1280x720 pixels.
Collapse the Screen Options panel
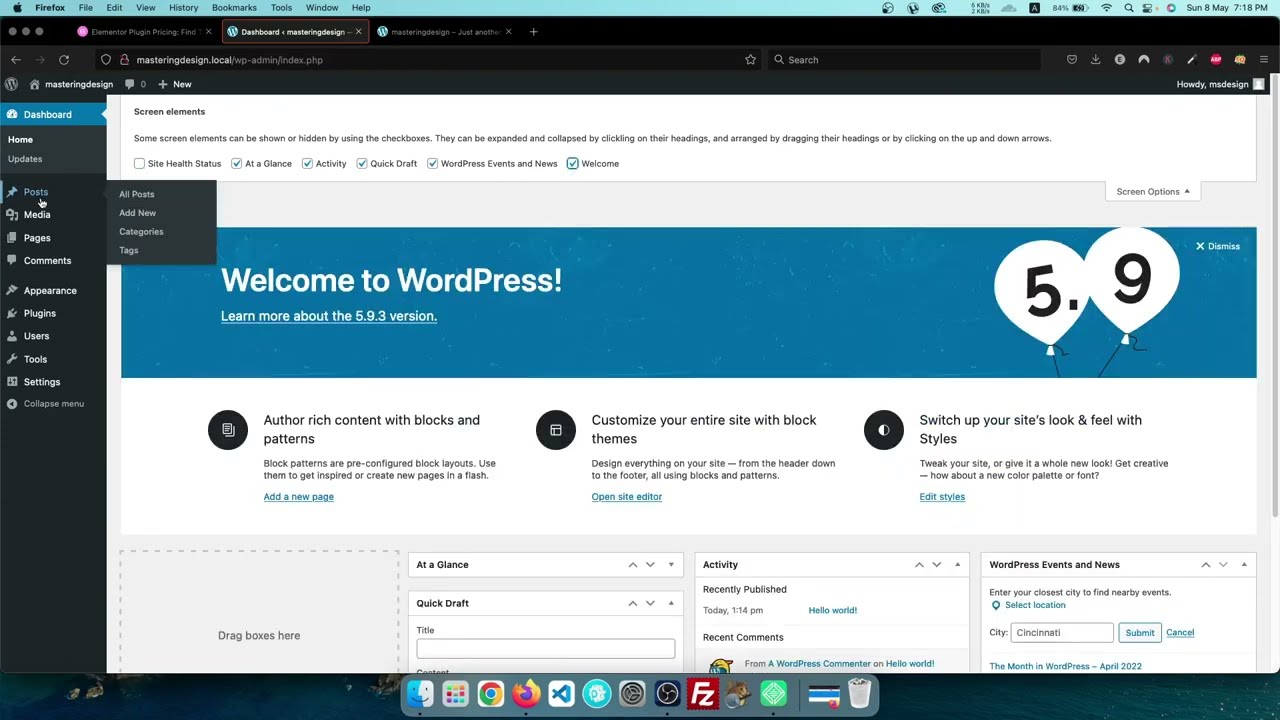1152,191
